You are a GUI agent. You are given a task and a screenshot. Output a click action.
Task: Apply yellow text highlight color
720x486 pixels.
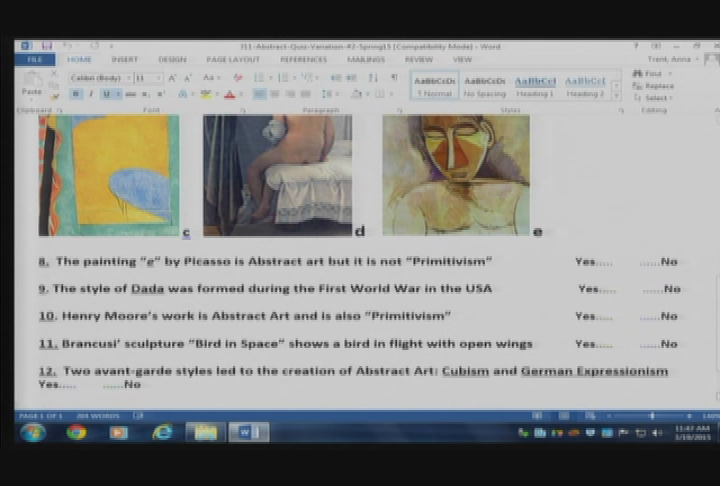pyautogui.click(x=206, y=95)
